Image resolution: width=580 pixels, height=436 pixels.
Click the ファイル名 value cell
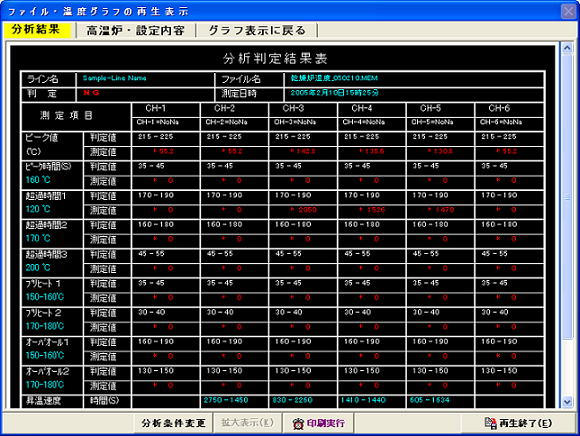pos(414,79)
